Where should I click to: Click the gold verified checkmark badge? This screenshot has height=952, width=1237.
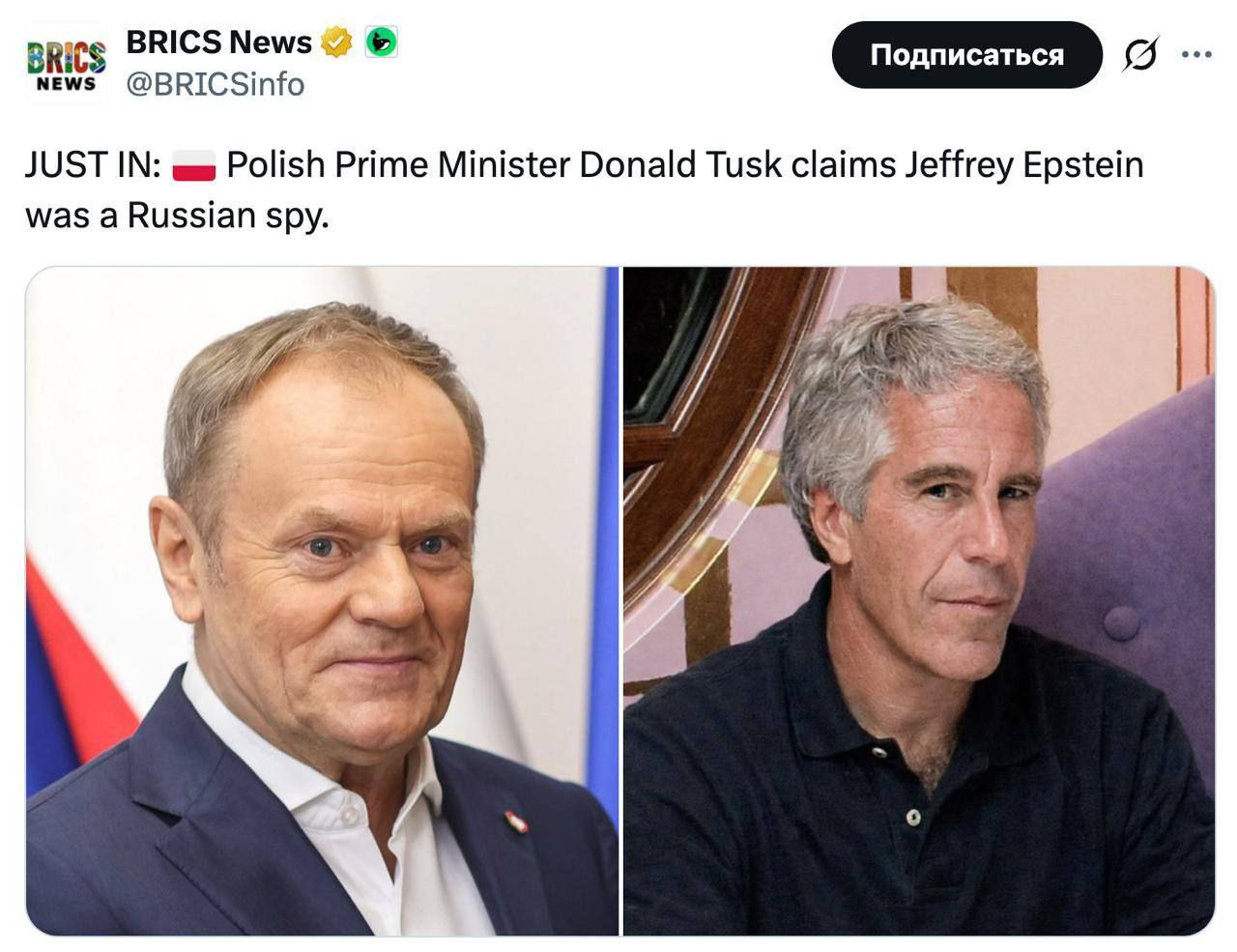336,43
